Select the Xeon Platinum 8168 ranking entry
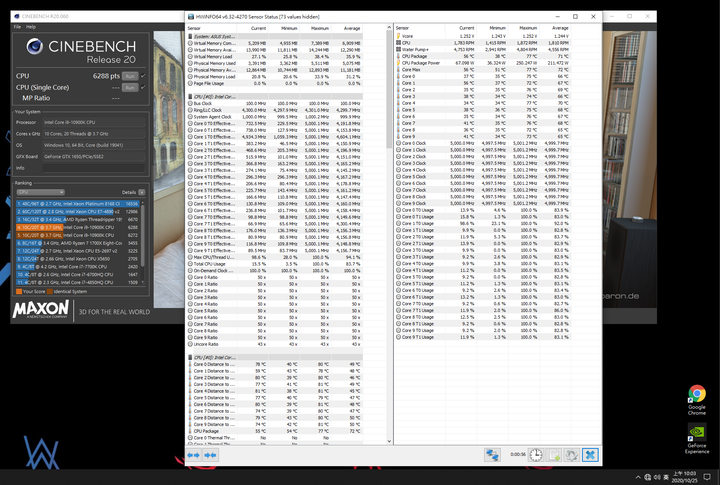The image size is (720, 485). click(x=78, y=203)
